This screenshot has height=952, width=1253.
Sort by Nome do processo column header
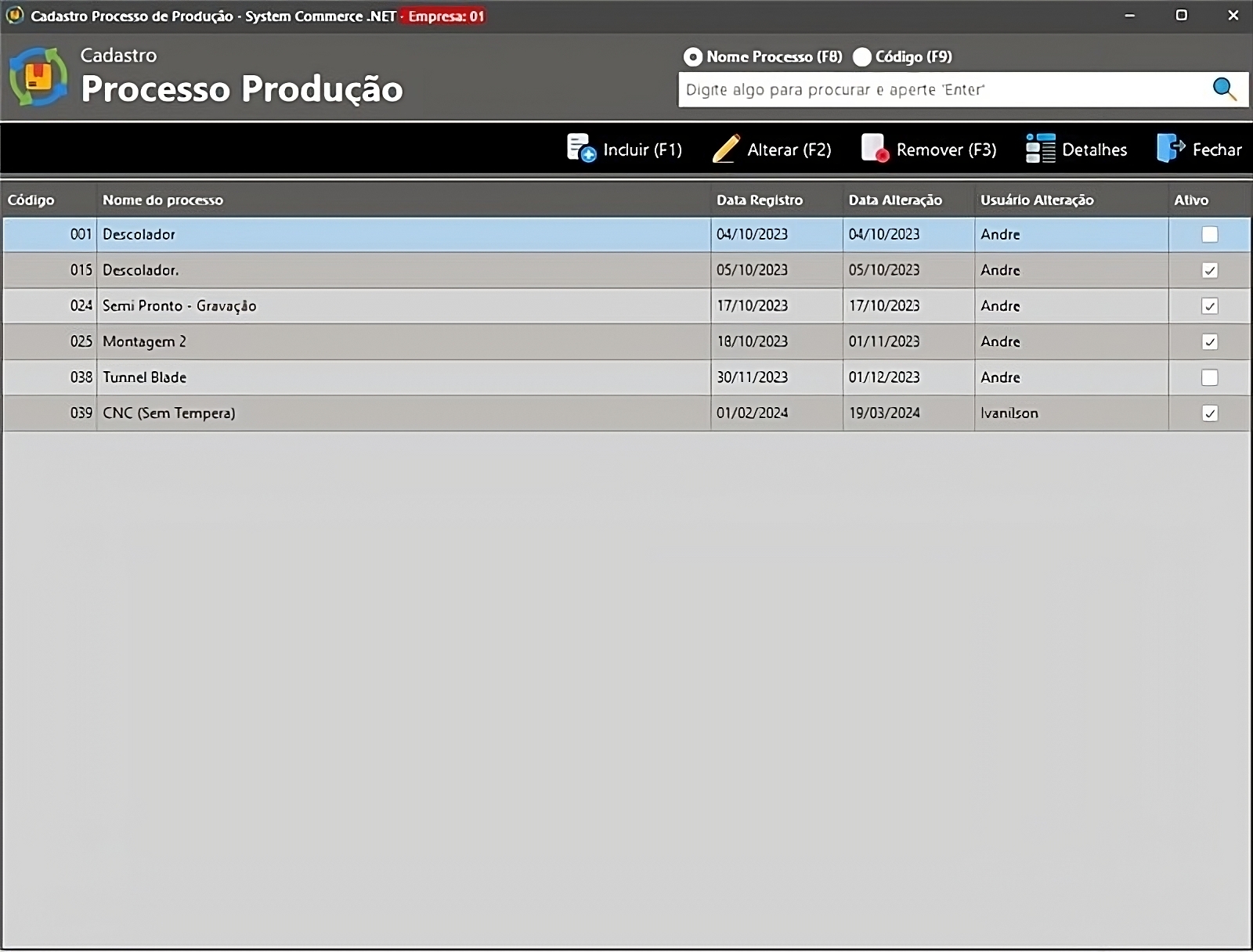[163, 200]
